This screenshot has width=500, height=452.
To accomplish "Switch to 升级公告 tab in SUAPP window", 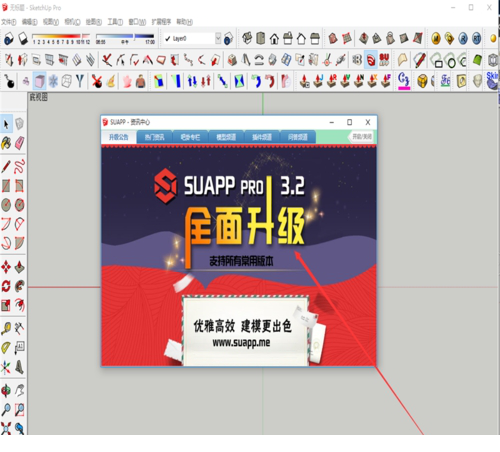I will click(119, 137).
